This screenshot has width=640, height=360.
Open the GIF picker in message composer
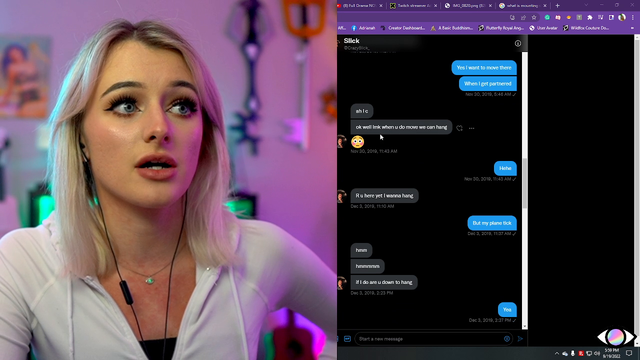[x=347, y=339]
